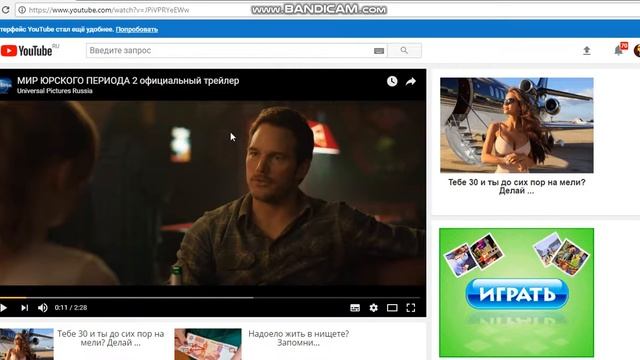Click the site info icon in address bar
640x360 pixels.
(22, 10)
